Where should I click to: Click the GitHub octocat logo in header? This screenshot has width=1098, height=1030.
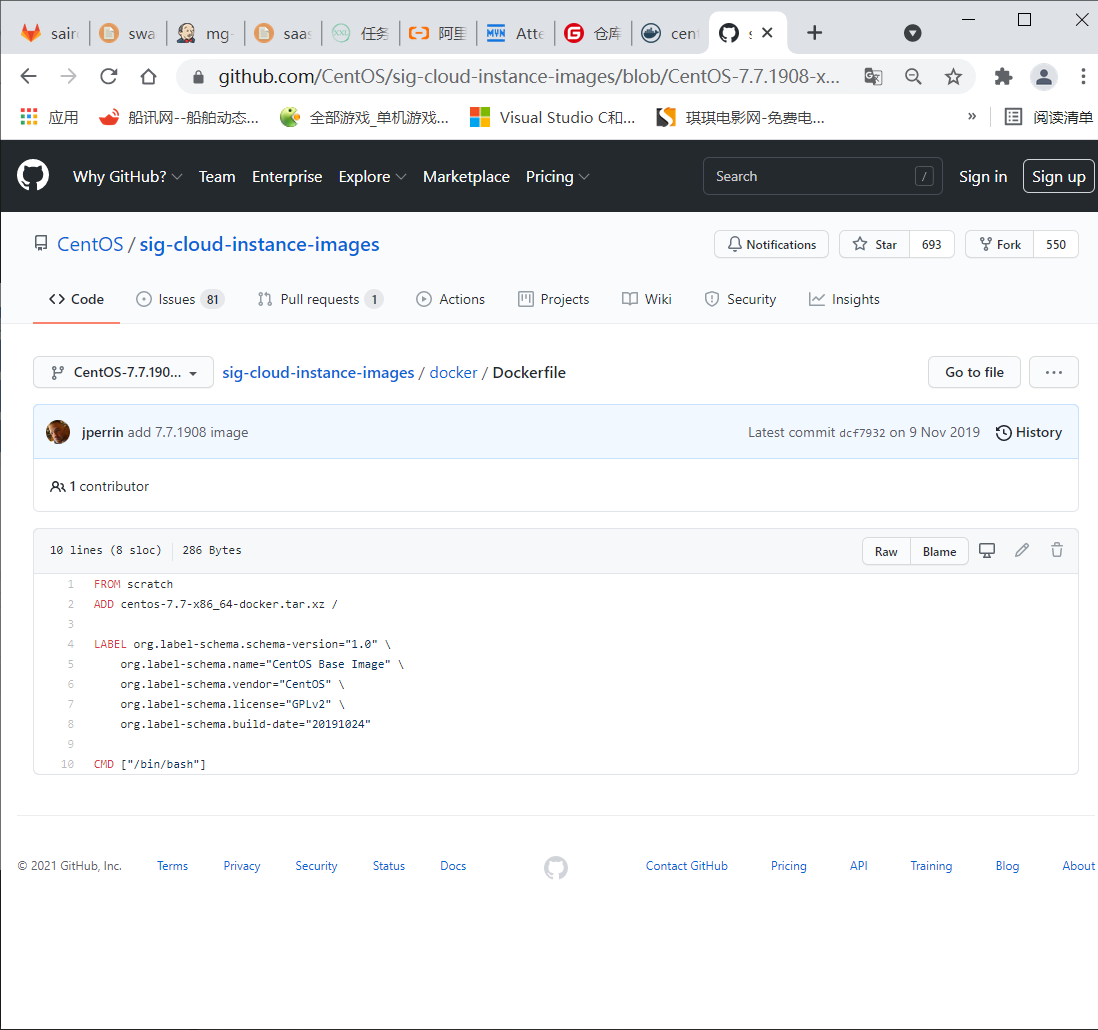33,176
